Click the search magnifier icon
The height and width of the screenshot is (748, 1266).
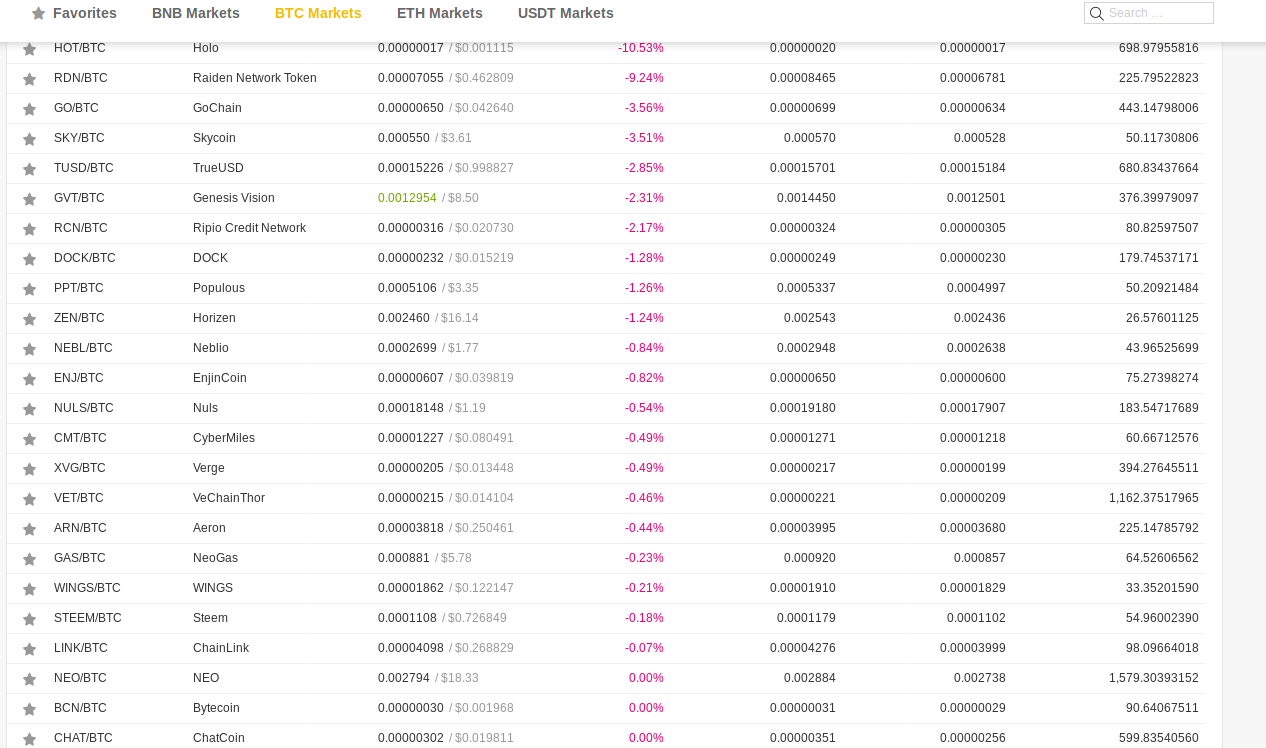click(x=1096, y=14)
